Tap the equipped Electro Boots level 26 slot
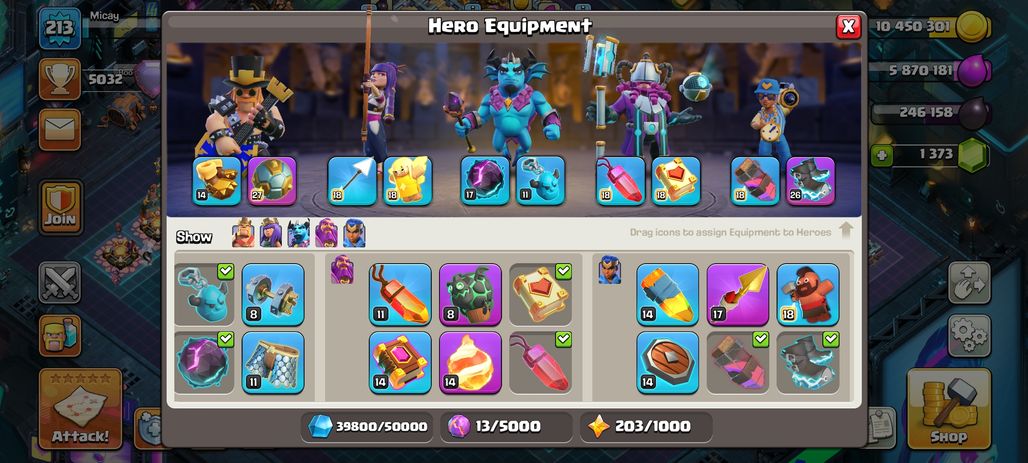The height and width of the screenshot is (463, 1028). [810, 181]
